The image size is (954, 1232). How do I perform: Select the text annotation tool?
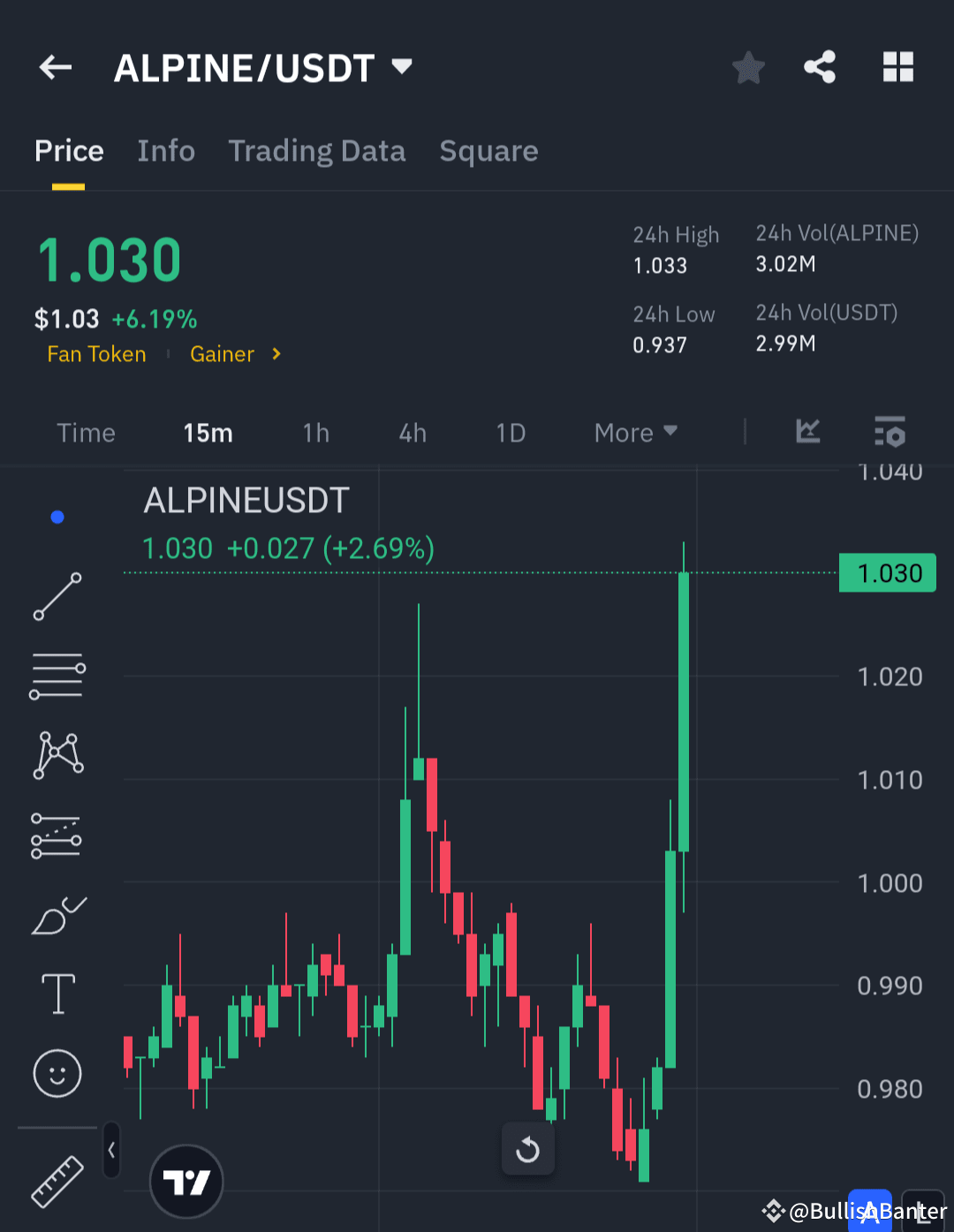point(57,993)
